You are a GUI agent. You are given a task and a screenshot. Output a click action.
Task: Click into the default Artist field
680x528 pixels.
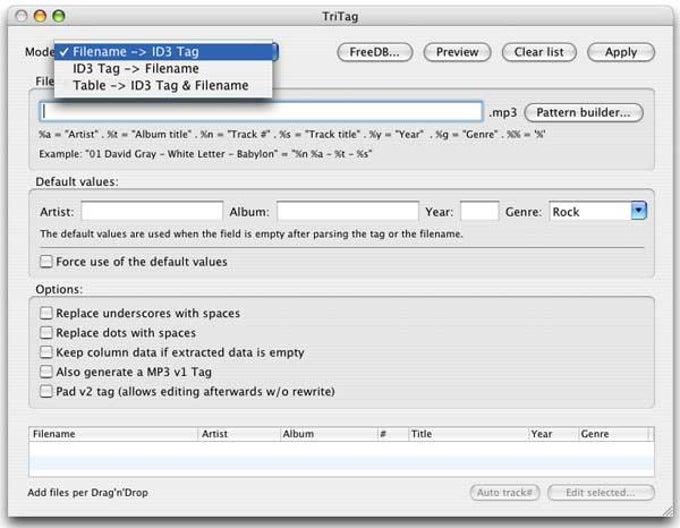[152, 211]
